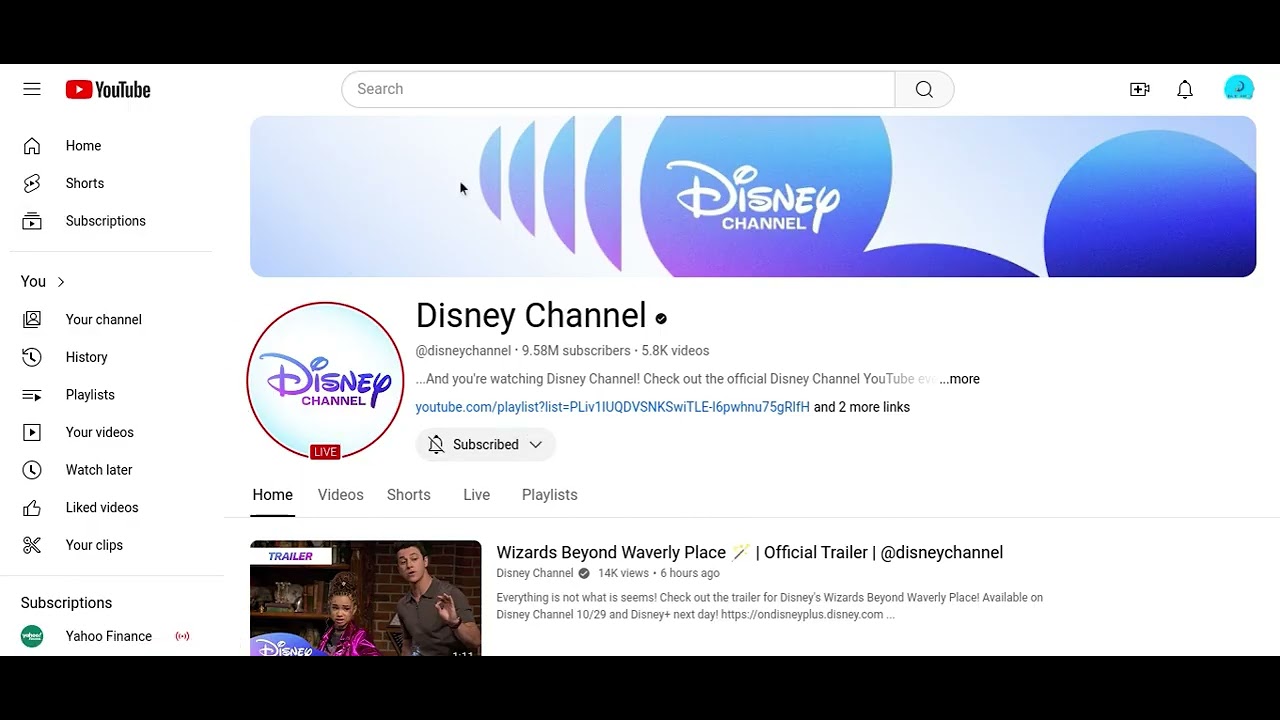Click the @disneychannel handle text
The width and height of the screenshot is (1280, 720).
(463, 351)
